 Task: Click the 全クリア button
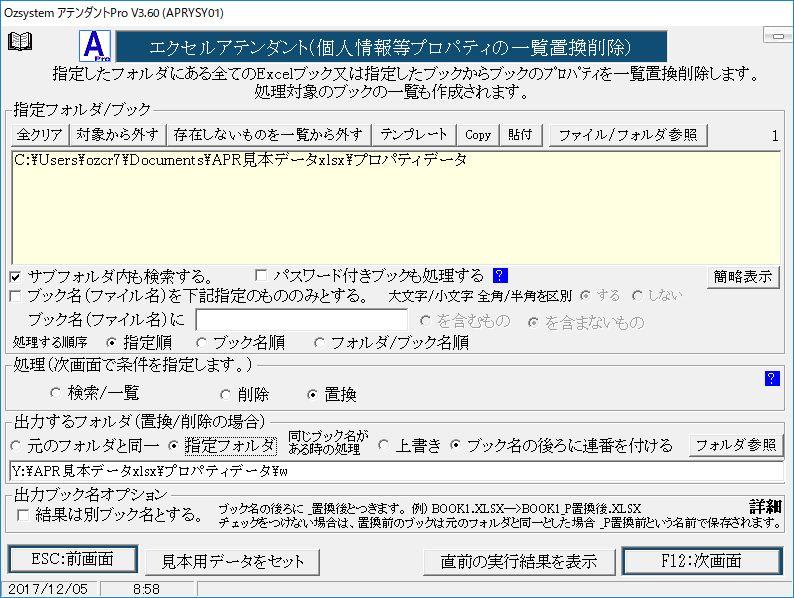39,135
